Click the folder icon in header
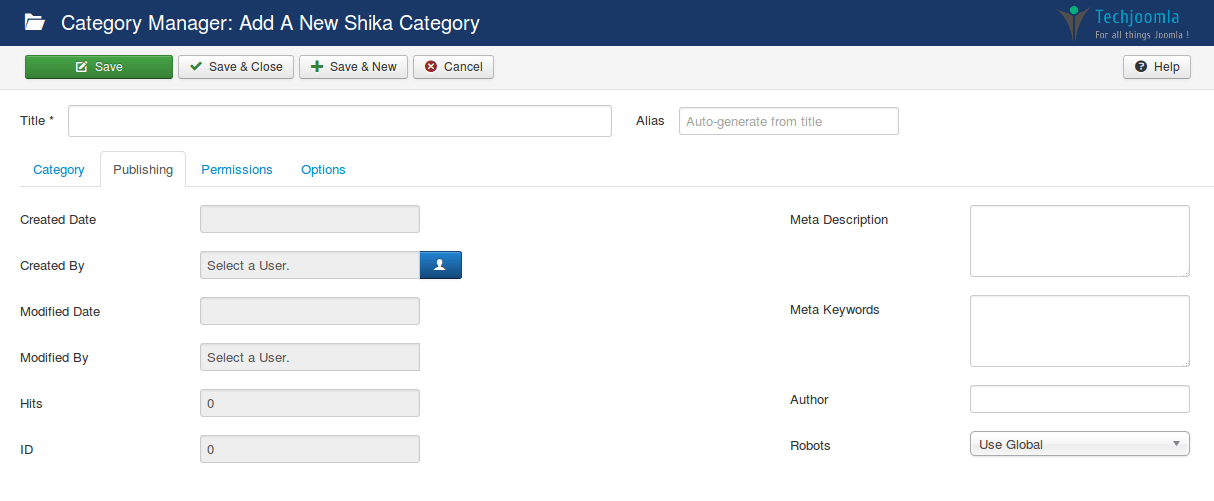 34,22
